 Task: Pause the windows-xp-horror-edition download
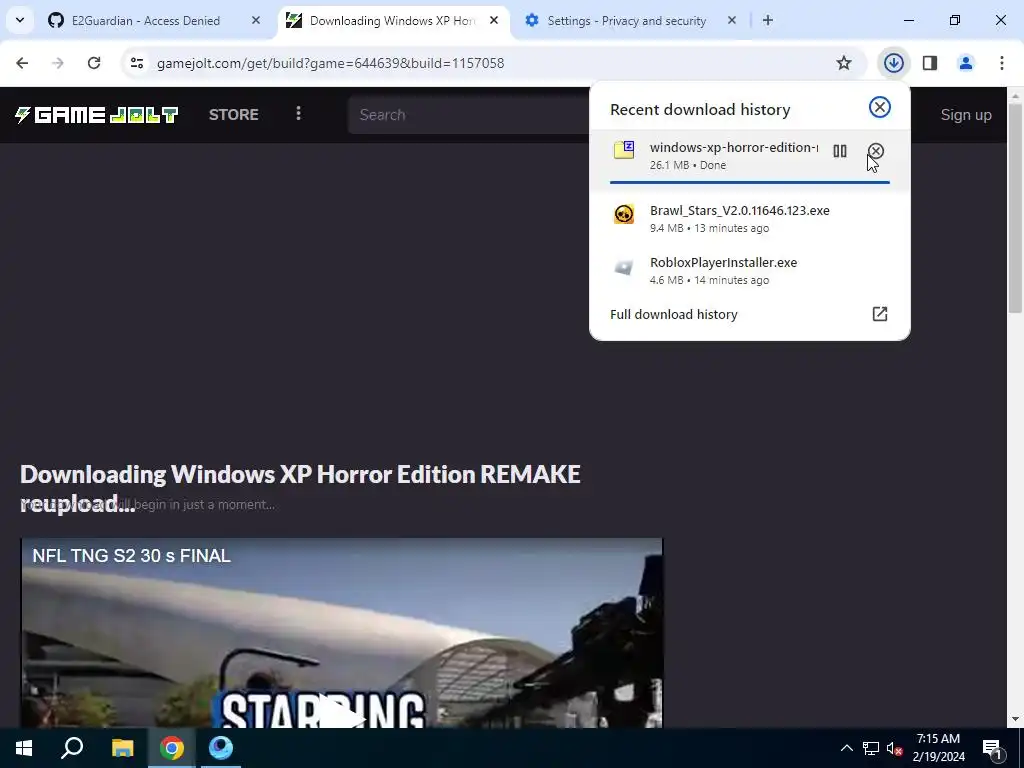[x=840, y=152]
